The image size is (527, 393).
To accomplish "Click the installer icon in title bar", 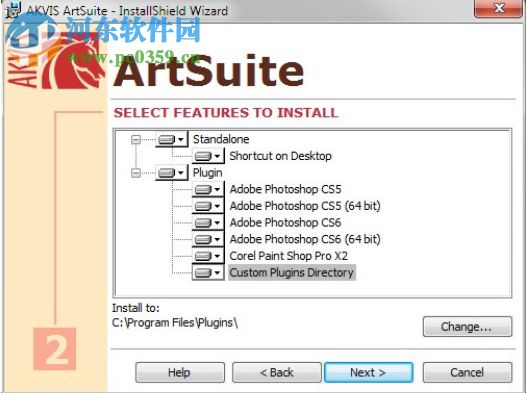I will click(x=13, y=9).
